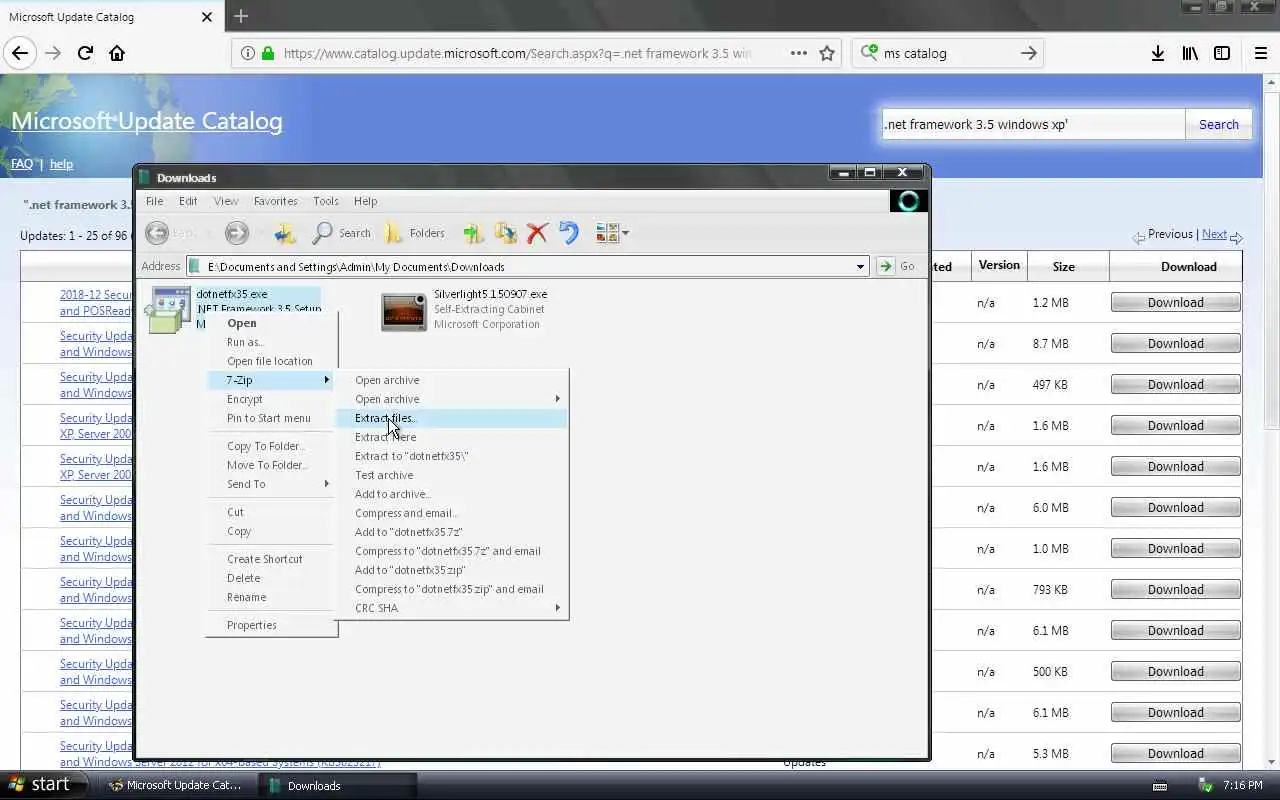Click the Firefox Home icon
Image resolution: width=1280 pixels, height=800 pixels.
click(117, 53)
